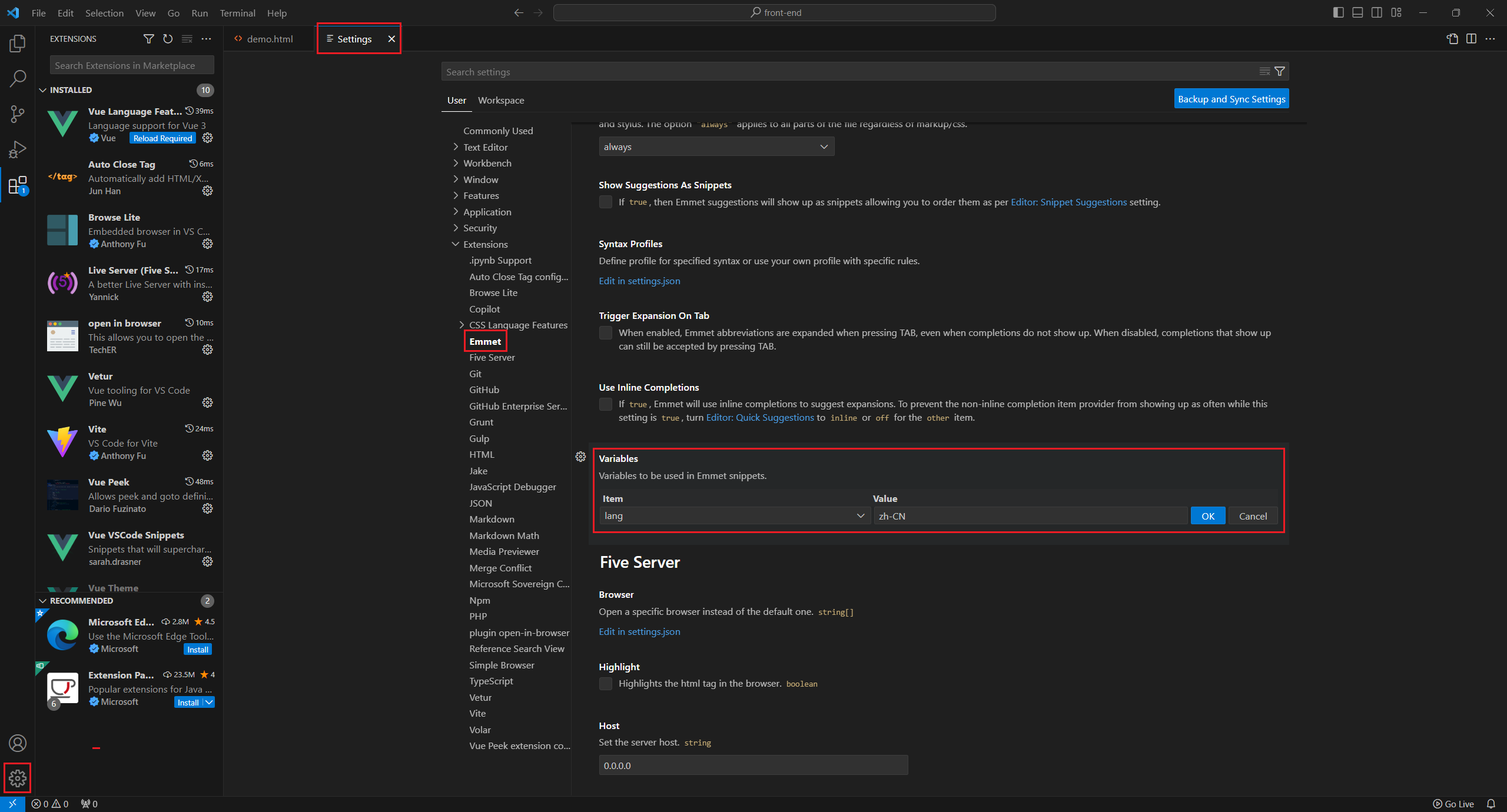1507x812 pixels.
Task: Open Vite extension manage gear
Action: pyautogui.click(x=208, y=455)
